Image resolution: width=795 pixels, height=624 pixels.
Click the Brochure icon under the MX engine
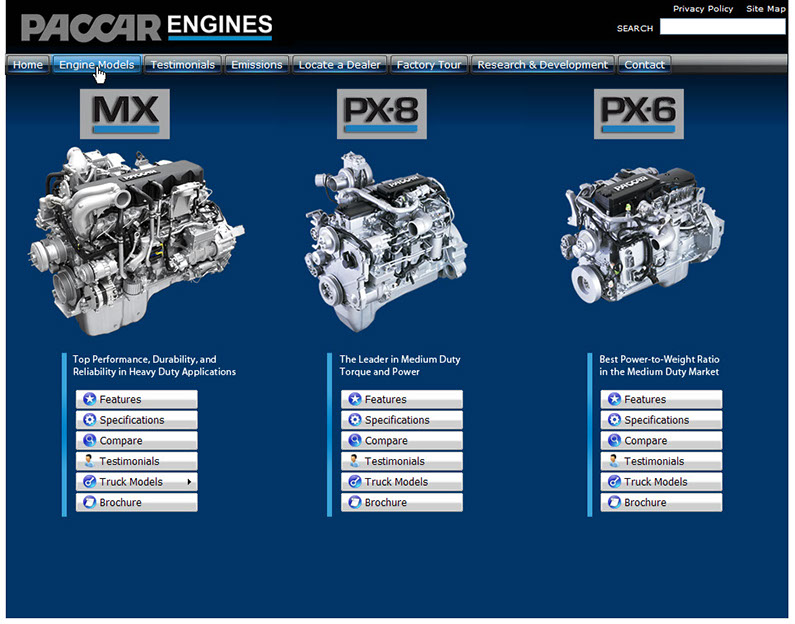point(89,503)
